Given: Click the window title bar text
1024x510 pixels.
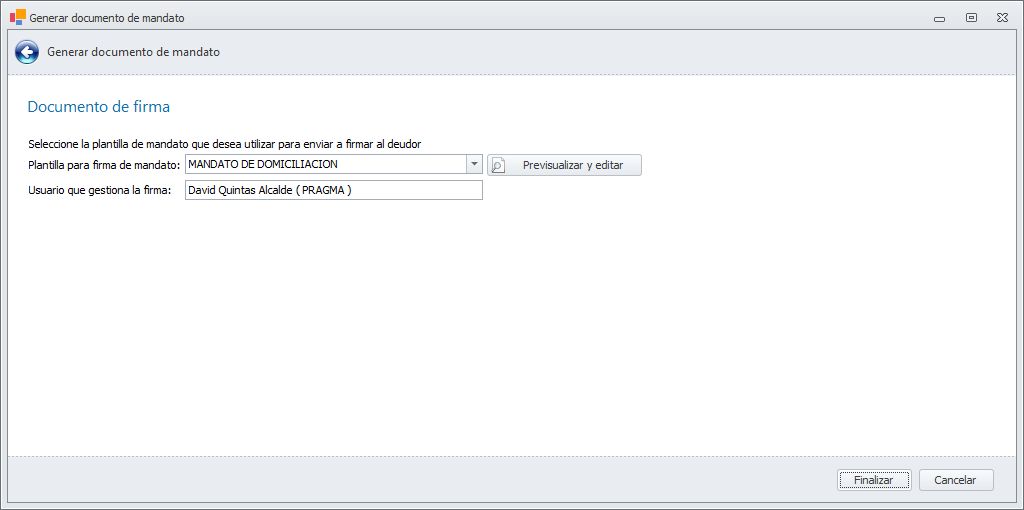Looking at the screenshot, I should [107, 18].
